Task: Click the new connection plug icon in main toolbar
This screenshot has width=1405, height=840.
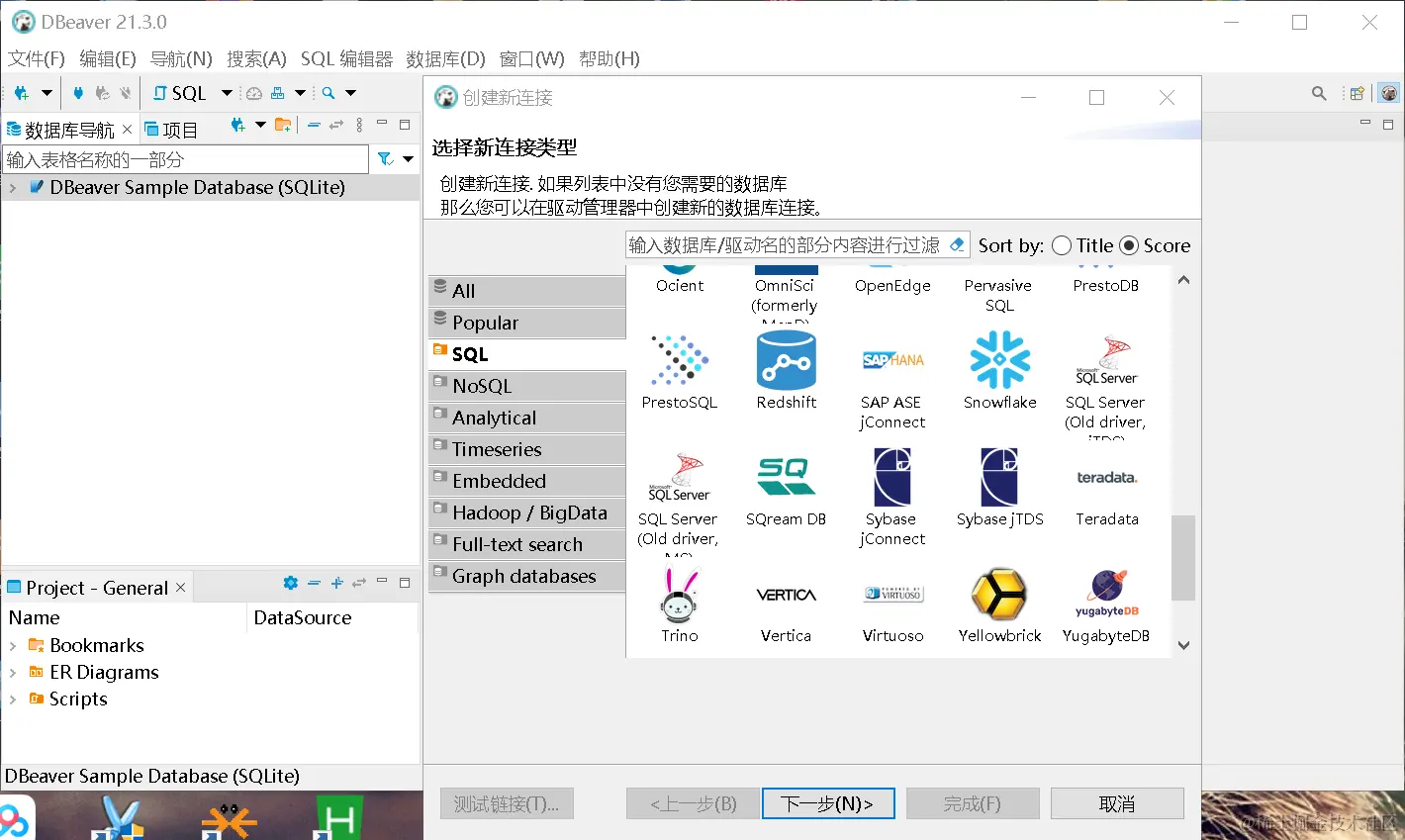Action: (x=22, y=93)
